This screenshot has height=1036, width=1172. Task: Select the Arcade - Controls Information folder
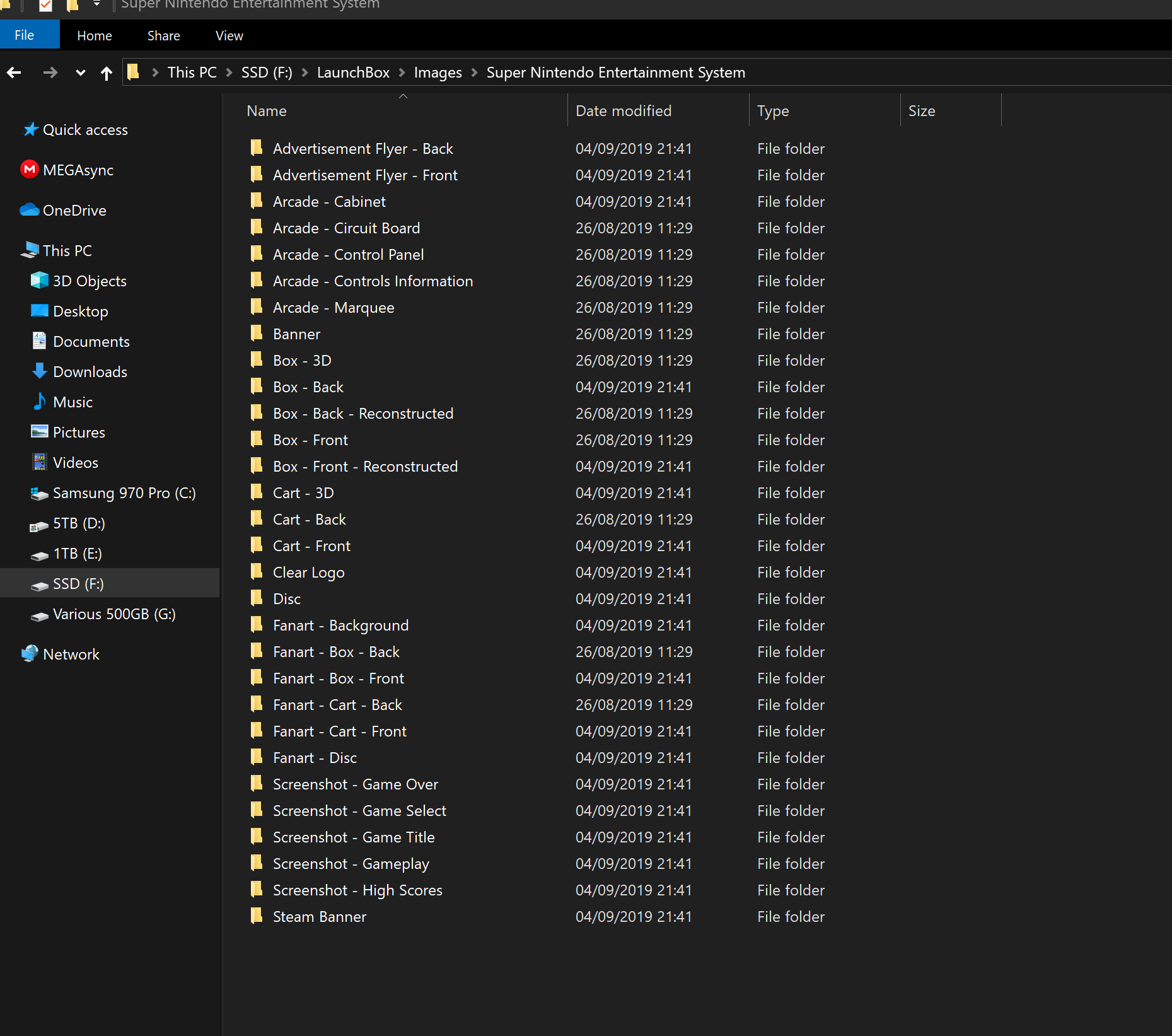click(373, 281)
